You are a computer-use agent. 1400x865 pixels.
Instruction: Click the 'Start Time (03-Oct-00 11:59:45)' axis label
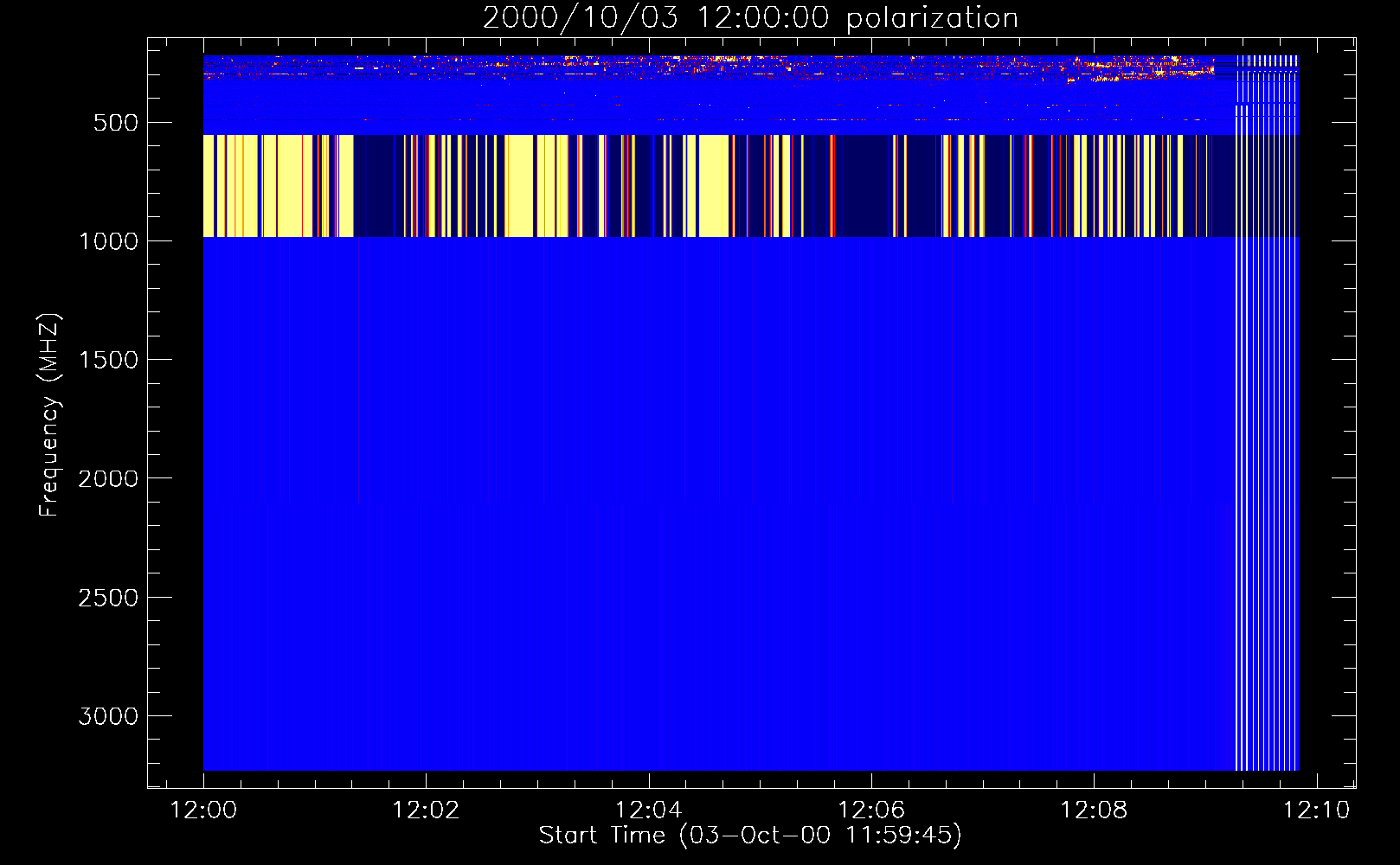click(x=750, y=836)
